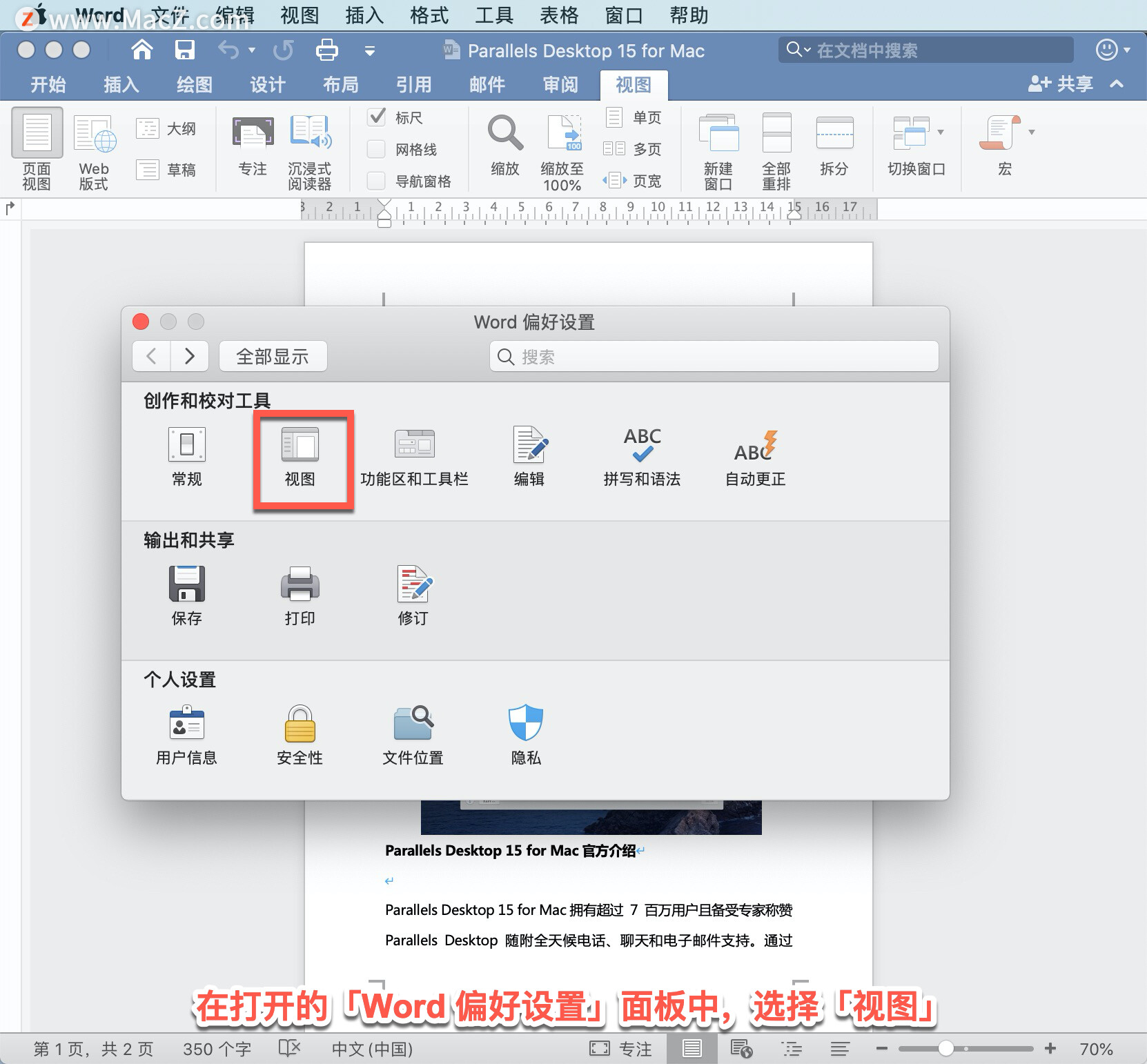Open 功能区和工具栏 preferences
Image resolution: width=1147 pixels, height=1064 pixels.
pyautogui.click(x=414, y=456)
